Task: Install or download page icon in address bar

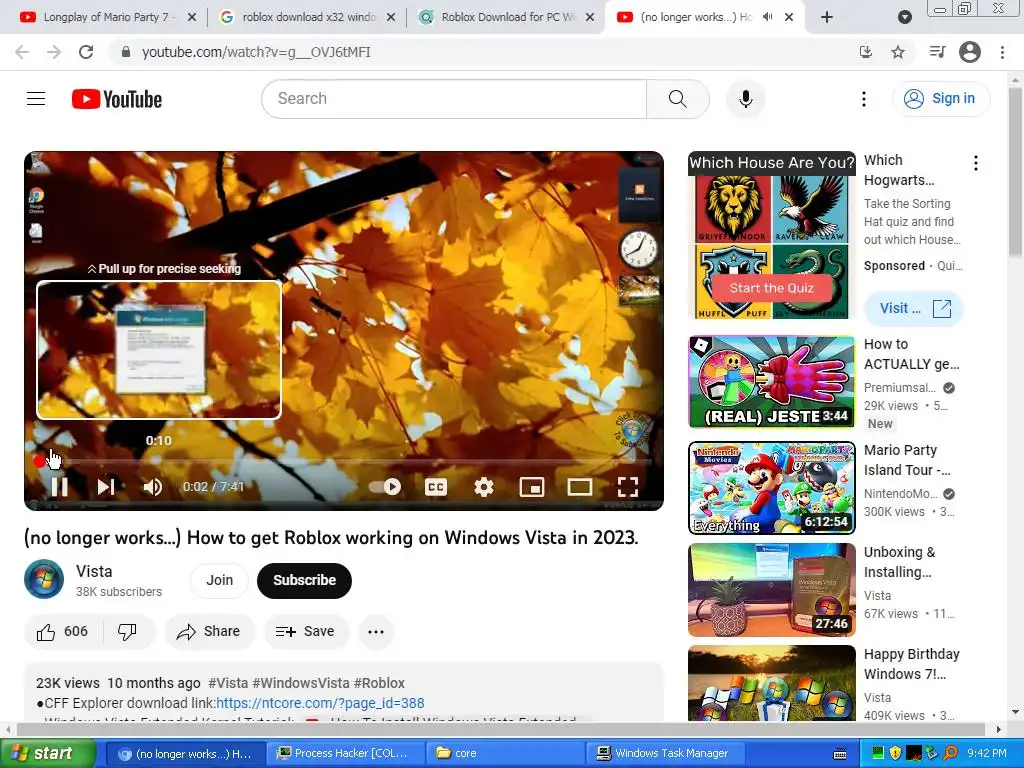Action: click(866, 52)
